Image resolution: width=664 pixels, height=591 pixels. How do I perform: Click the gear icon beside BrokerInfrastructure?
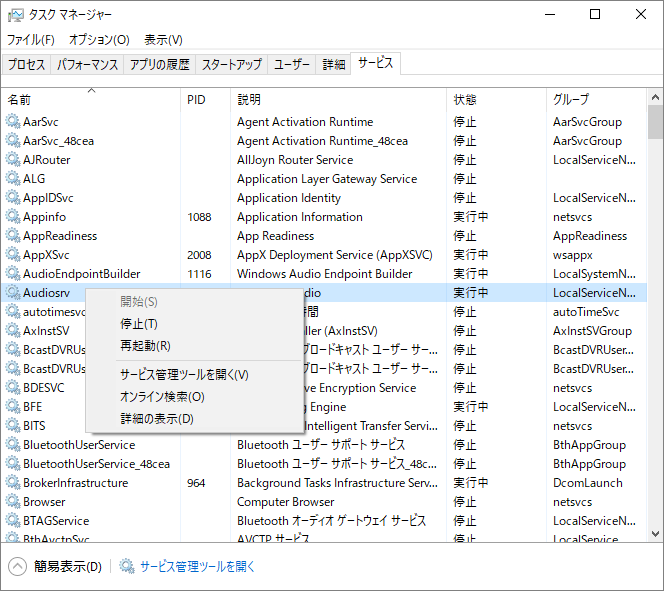pos(13,483)
